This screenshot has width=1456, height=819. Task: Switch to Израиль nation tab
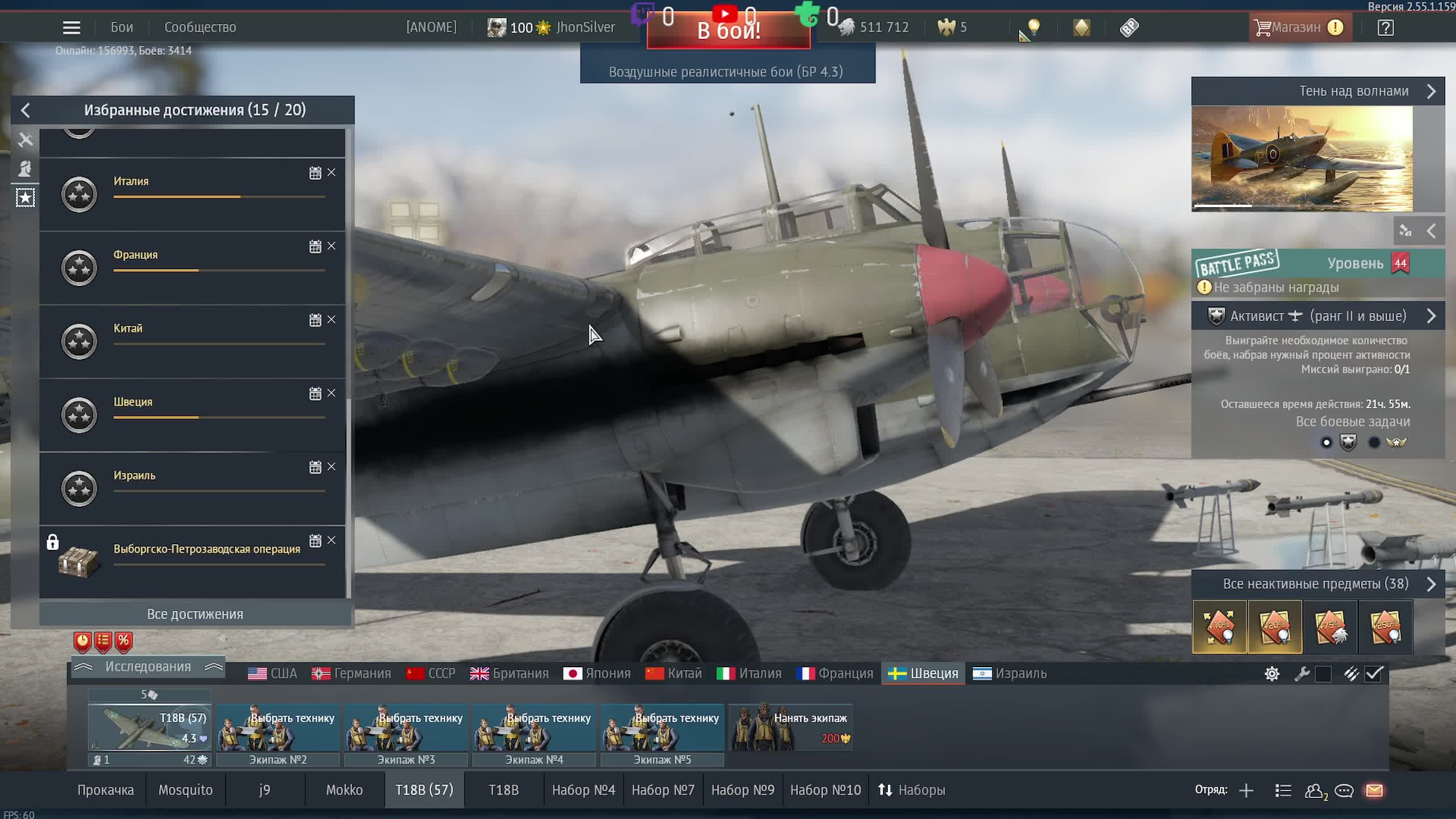(x=1010, y=673)
